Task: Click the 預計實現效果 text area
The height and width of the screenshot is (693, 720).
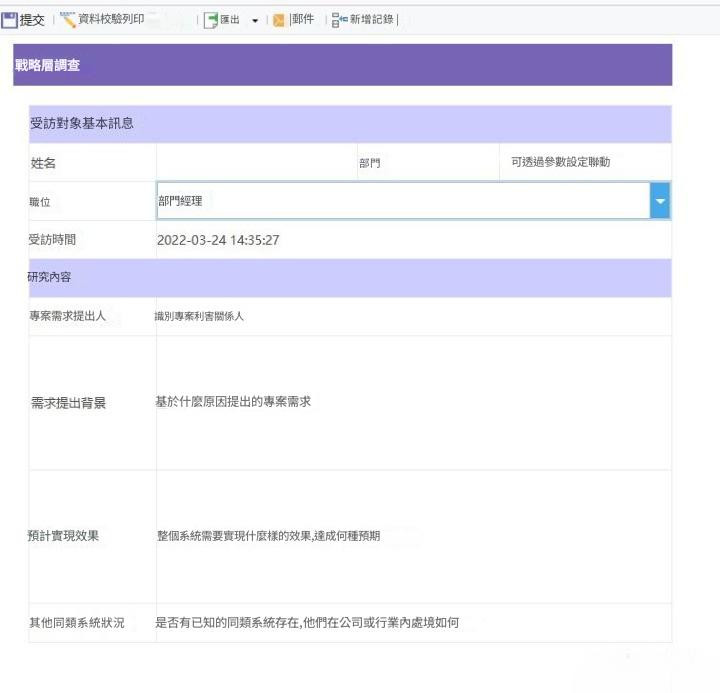Action: point(414,536)
